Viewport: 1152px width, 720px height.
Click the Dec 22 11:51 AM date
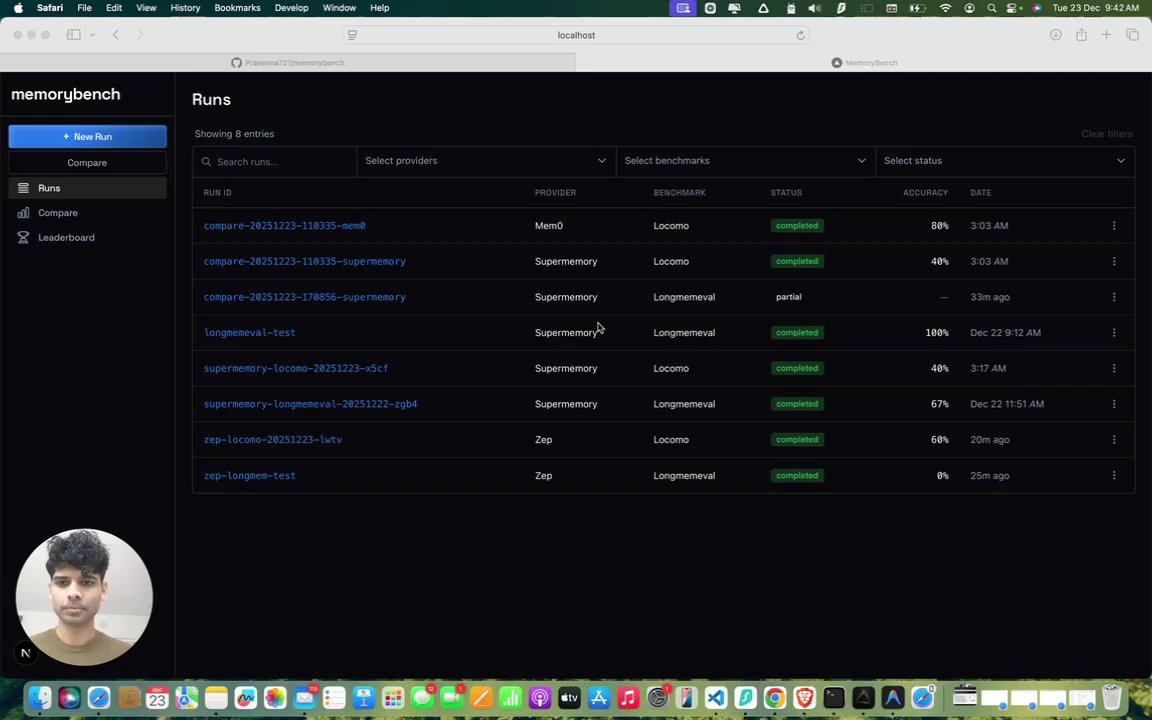[x=1007, y=404]
